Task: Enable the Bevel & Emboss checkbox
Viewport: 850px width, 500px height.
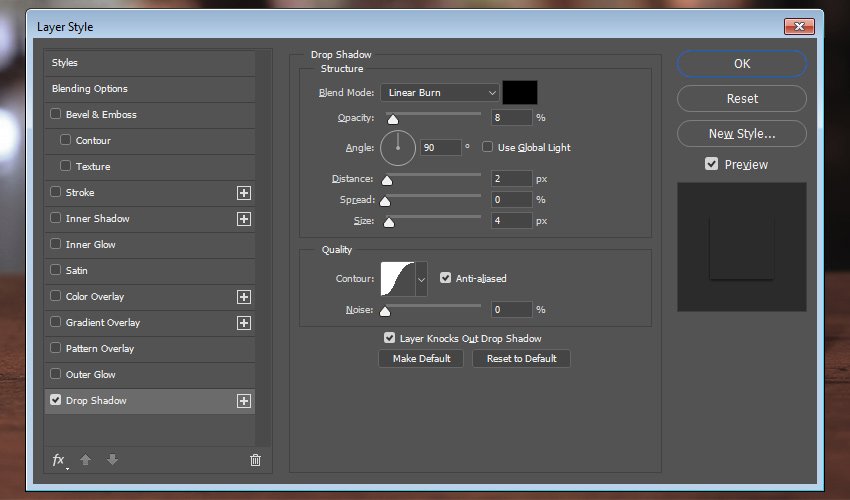Action: (55, 114)
